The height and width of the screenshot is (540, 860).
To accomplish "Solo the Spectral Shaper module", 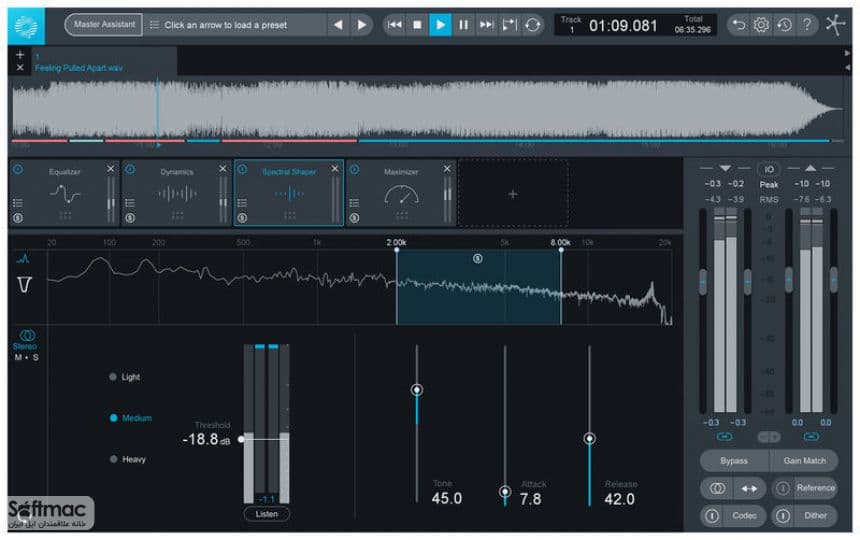I will 242,218.
